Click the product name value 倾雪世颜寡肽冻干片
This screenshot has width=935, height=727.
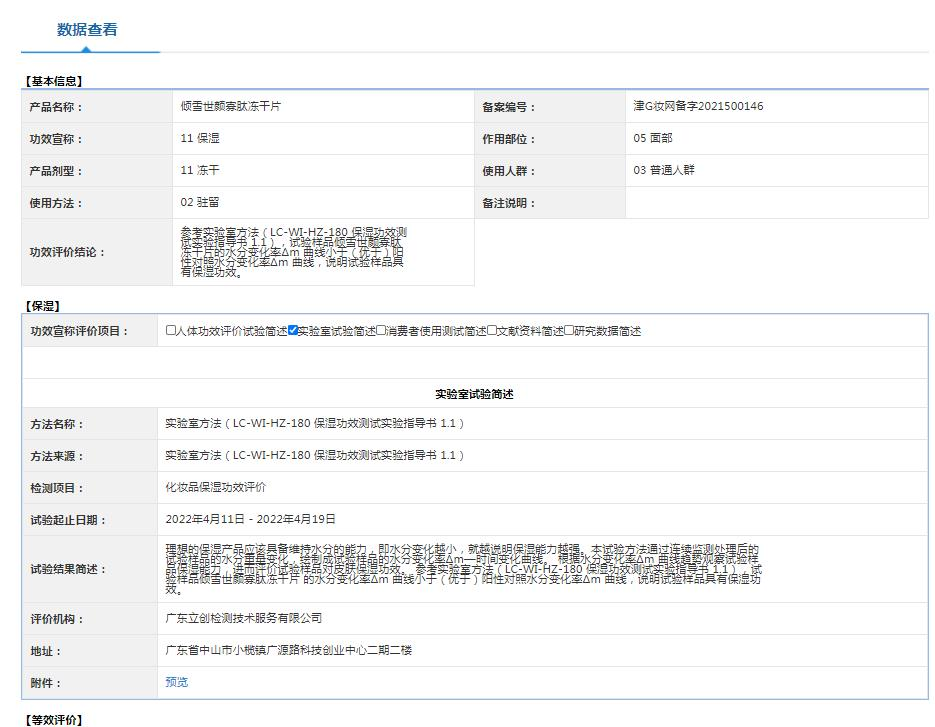click(x=230, y=106)
